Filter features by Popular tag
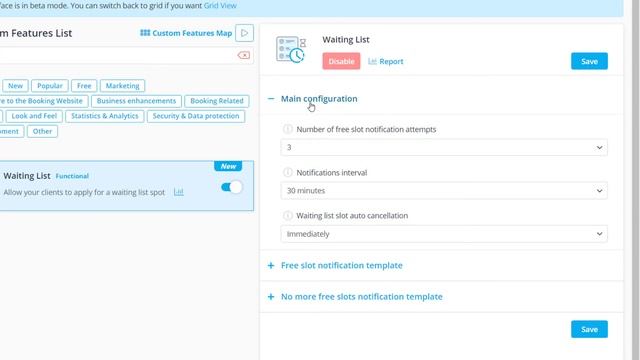The width and height of the screenshot is (640, 360). coord(50,86)
